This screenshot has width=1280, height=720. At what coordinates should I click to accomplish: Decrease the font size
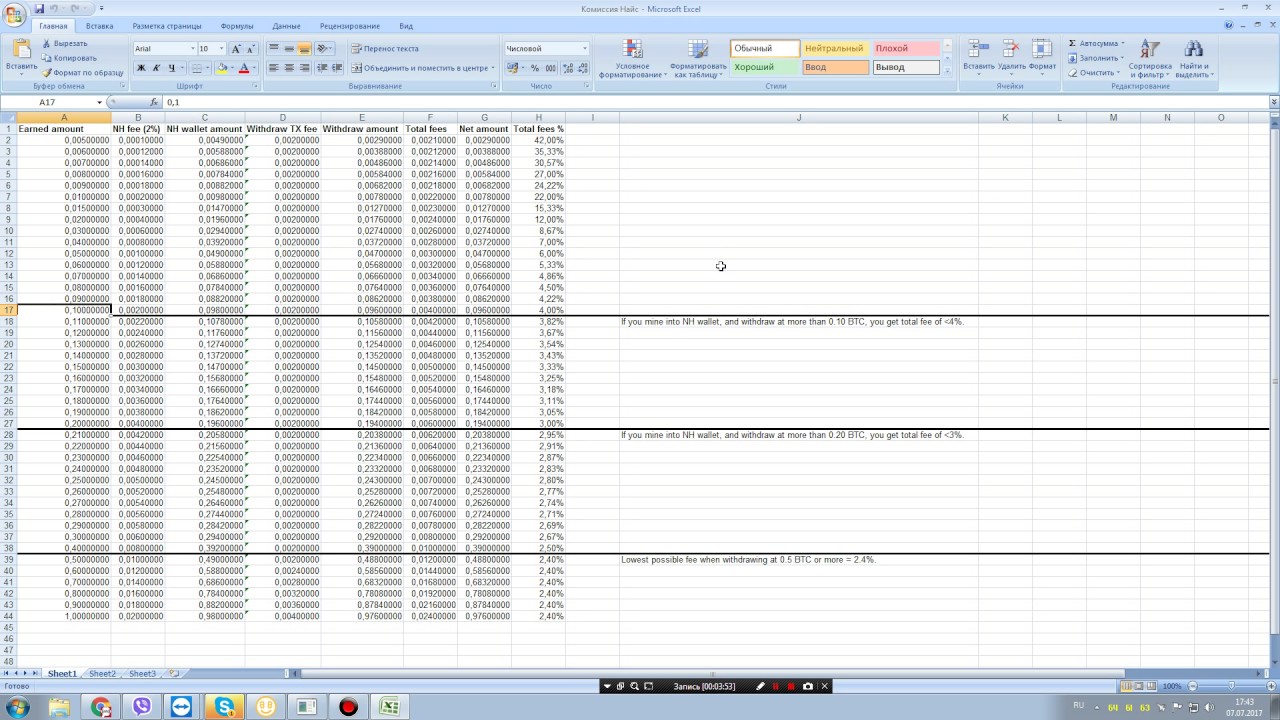pos(250,49)
